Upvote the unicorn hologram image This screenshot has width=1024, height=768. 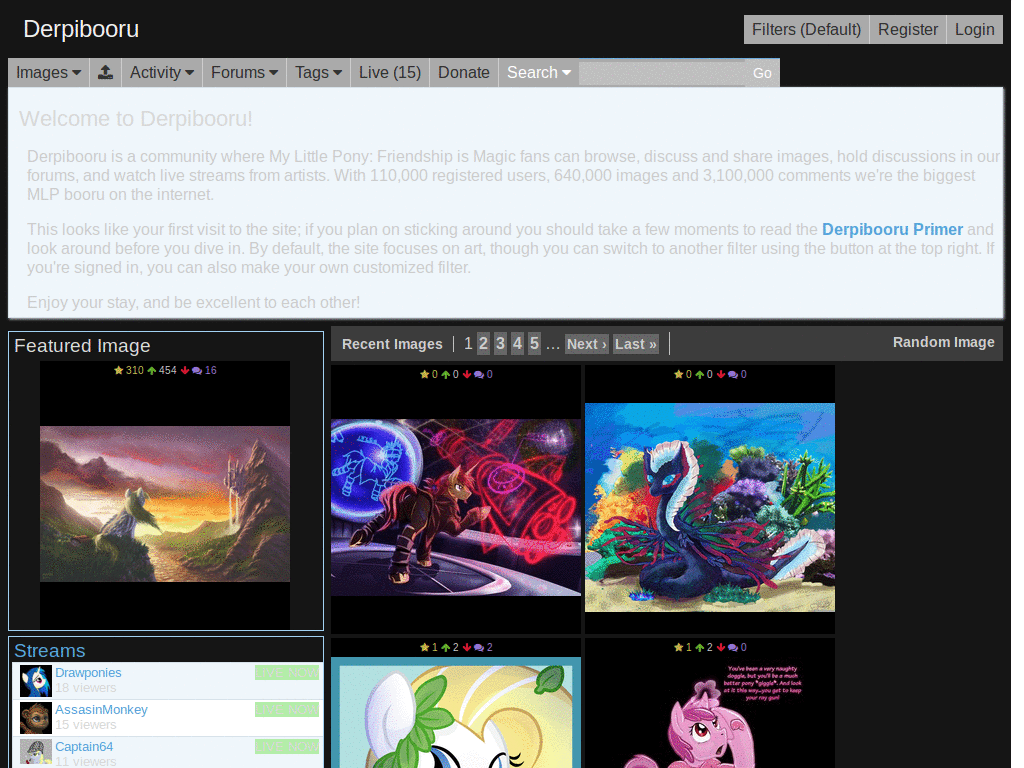(445, 374)
